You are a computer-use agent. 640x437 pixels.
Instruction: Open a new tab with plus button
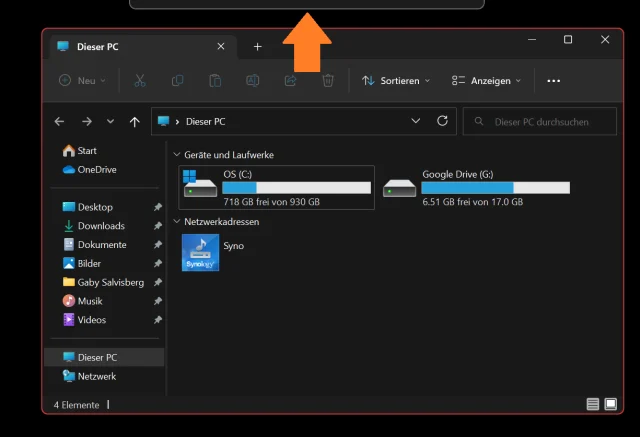pyautogui.click(x=257, y=47)
